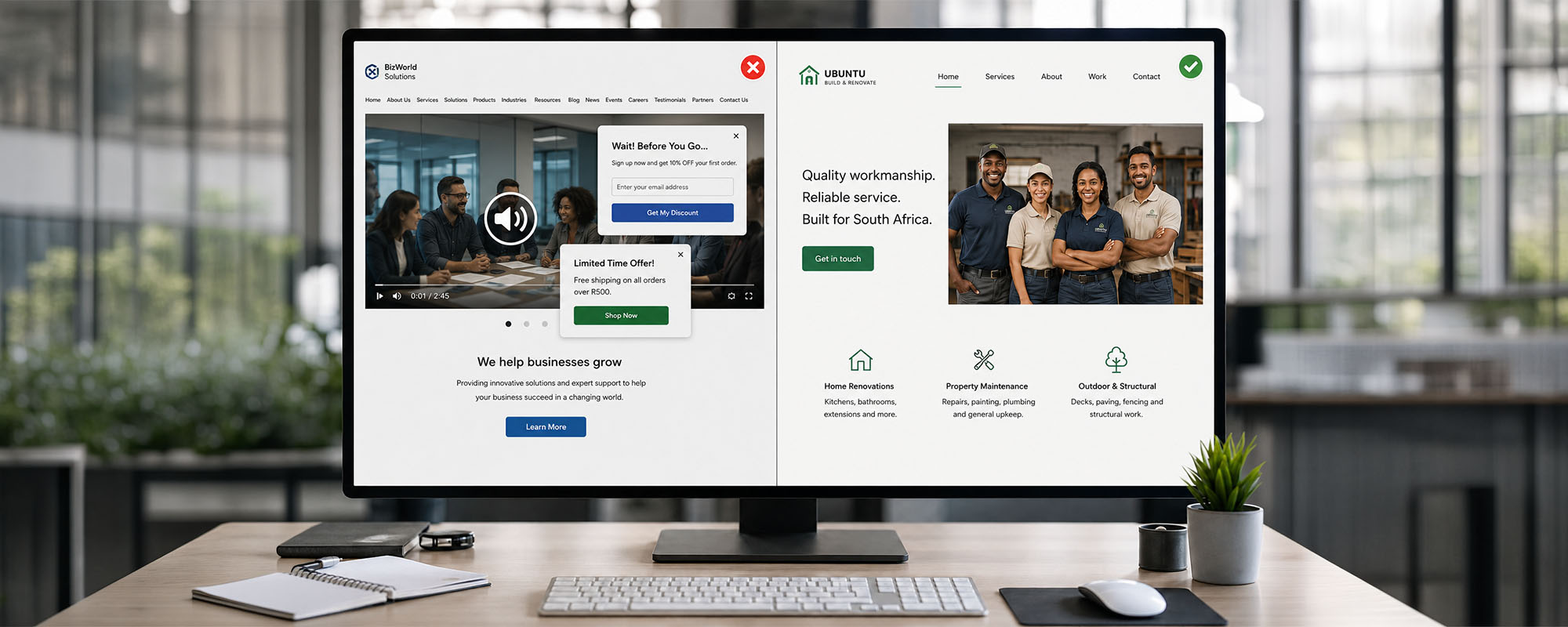Click 'We help businesses grow' heading
Image resolution: width=1568 pixels, height=627 pixels.
tap(550, 362)
